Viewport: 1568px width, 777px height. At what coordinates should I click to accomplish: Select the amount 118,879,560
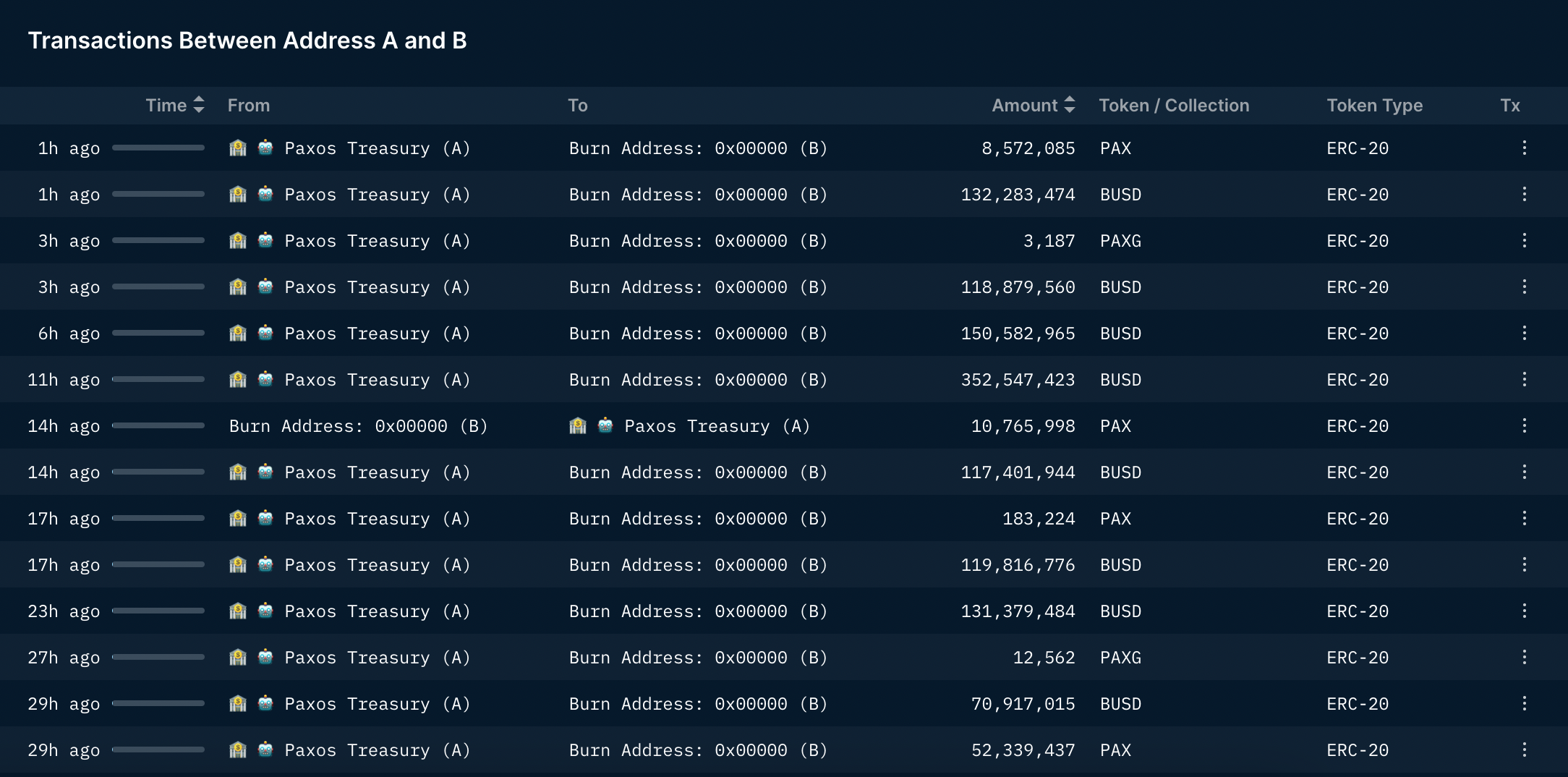click(1018, 287)
